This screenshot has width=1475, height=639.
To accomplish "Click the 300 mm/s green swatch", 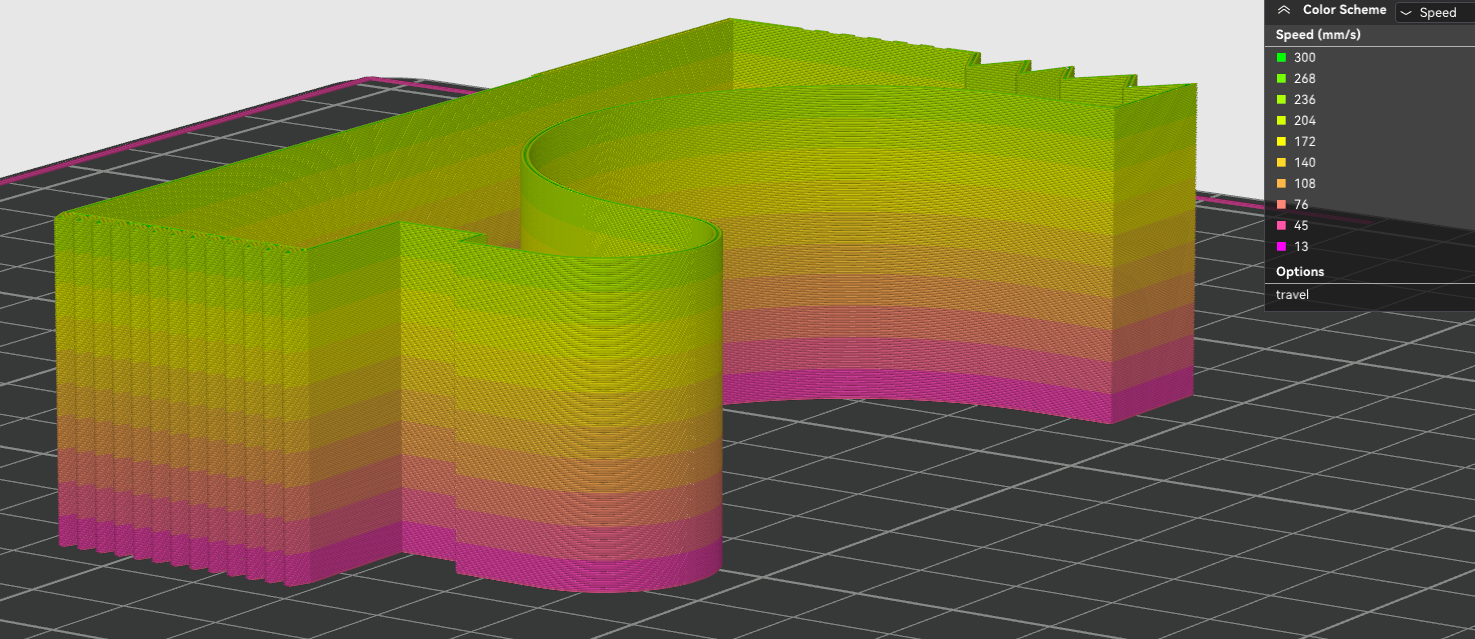I will click(x=1281, y=58).
